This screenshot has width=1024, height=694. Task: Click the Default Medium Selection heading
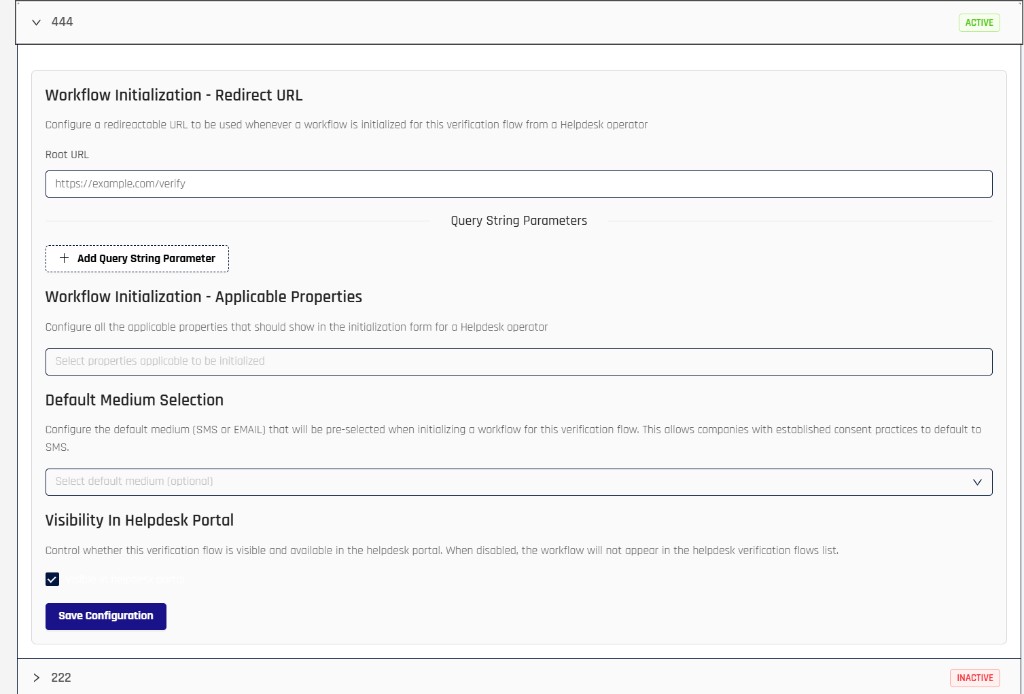pos(134,400)
